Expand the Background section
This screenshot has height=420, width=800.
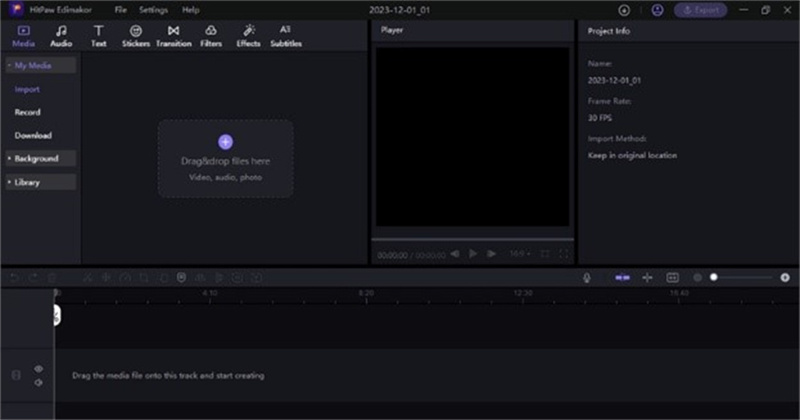41,158
